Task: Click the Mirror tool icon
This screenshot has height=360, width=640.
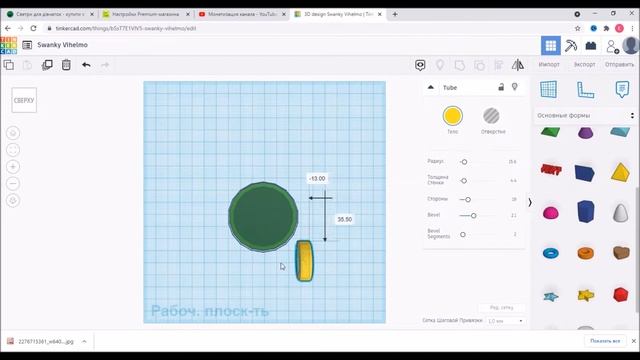Action: click(518, 64)
